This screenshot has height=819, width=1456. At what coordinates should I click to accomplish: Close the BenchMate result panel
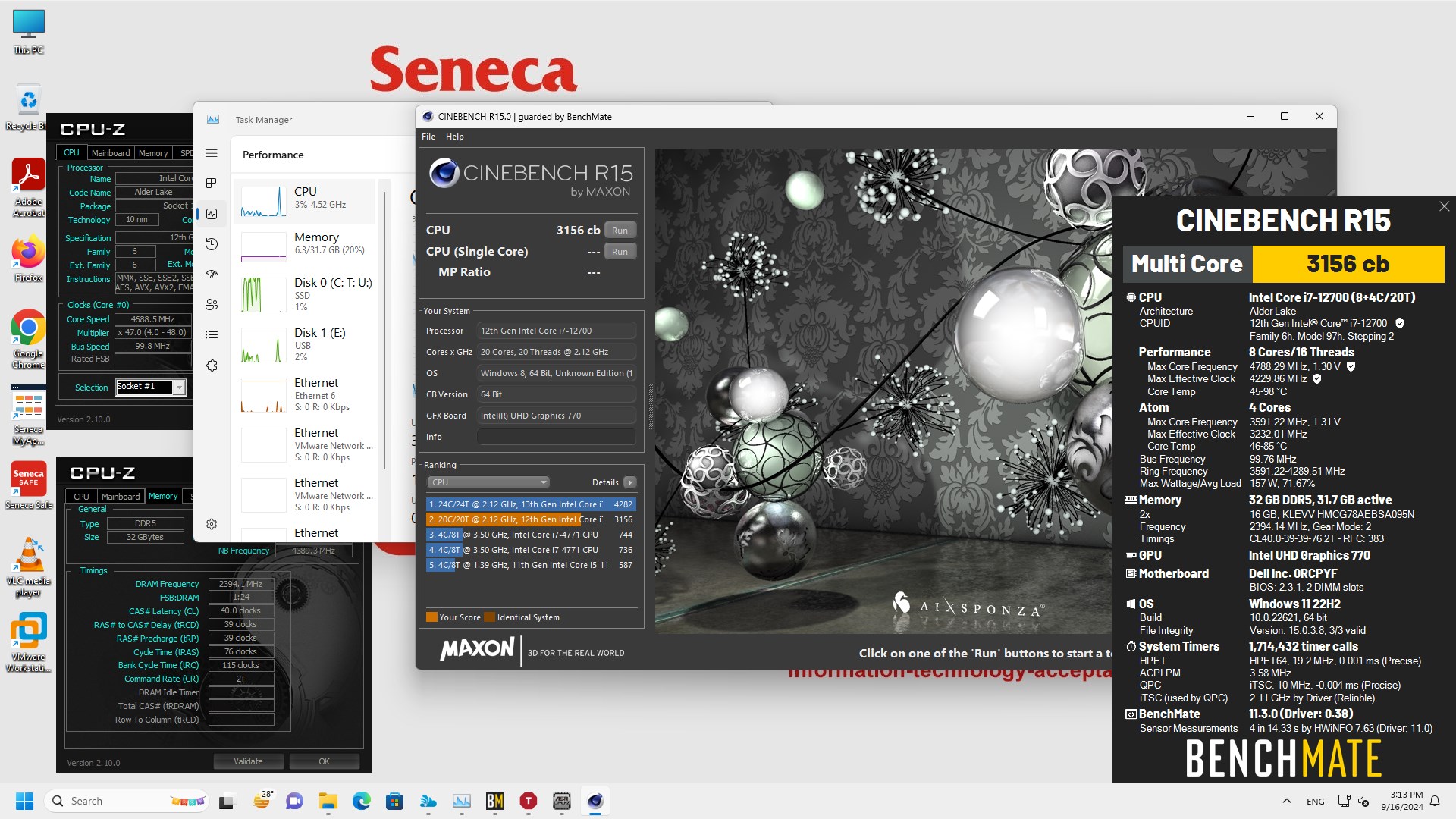click(1444, 206)
